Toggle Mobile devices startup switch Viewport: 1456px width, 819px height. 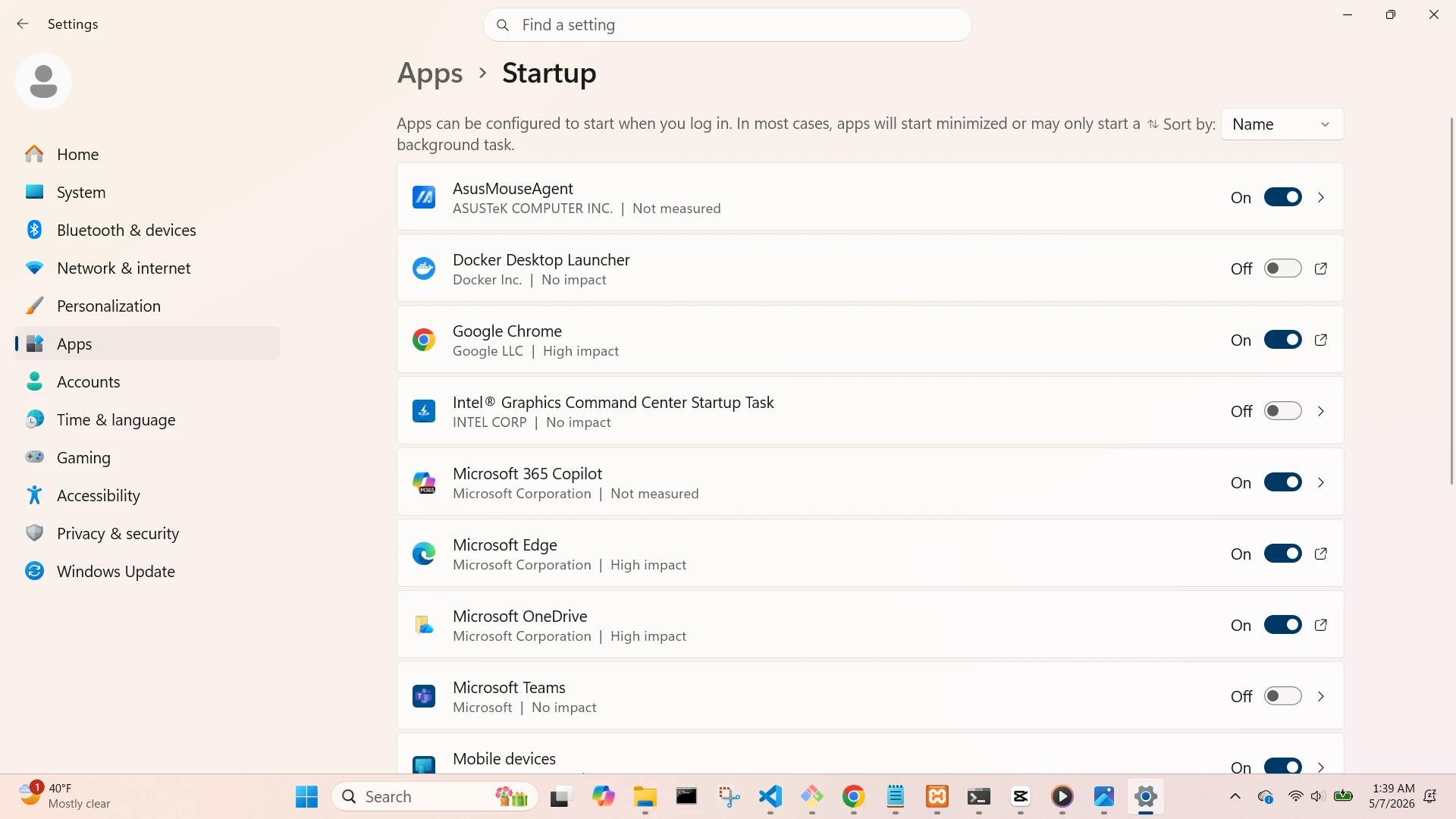[x=1282, y=766]
